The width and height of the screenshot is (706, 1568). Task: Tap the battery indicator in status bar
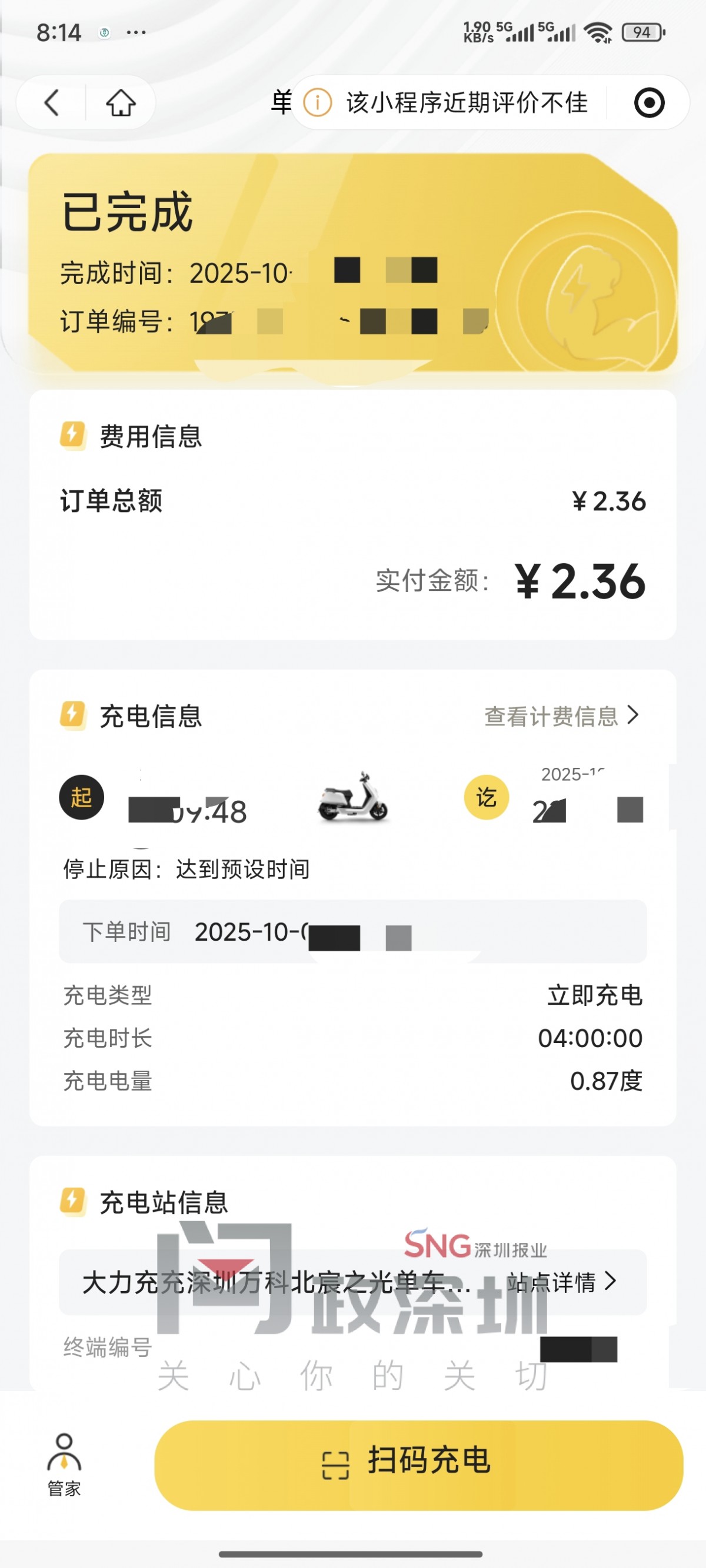coord(642,32)
